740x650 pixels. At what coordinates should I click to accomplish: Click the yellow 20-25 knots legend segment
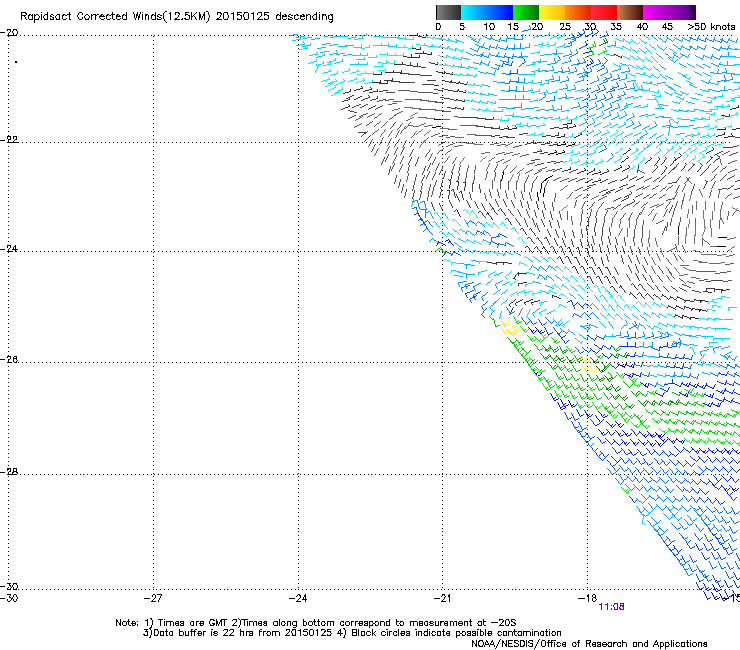coord(552,12)
